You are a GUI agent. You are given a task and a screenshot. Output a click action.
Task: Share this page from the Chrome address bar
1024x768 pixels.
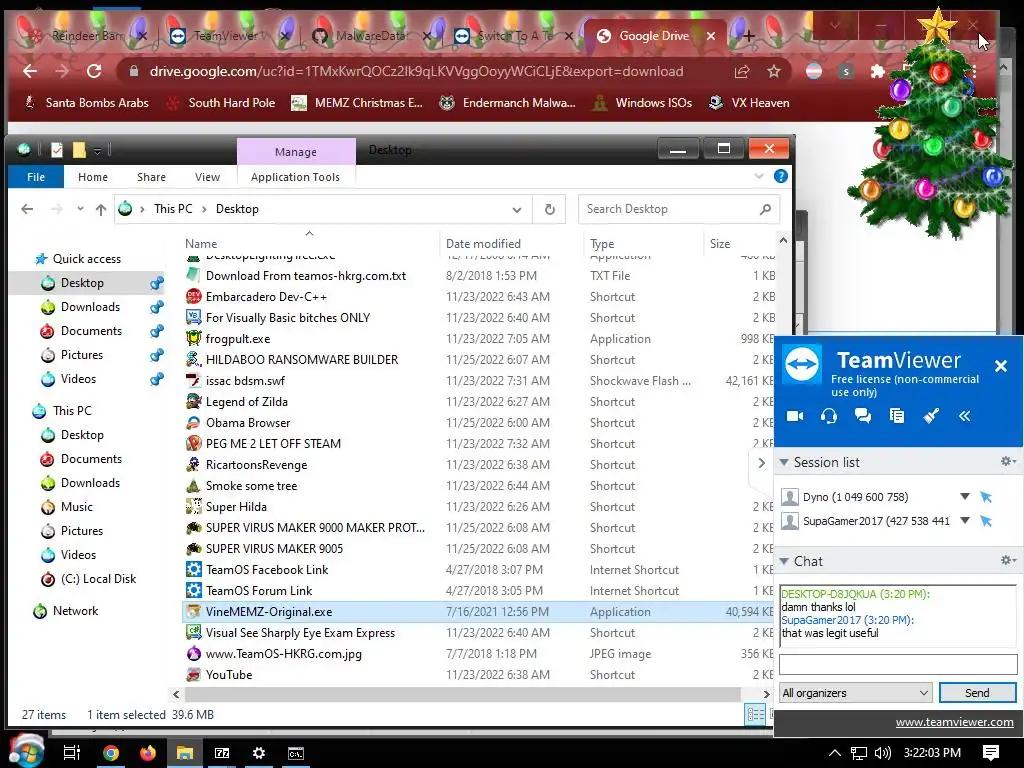[742, 71]
